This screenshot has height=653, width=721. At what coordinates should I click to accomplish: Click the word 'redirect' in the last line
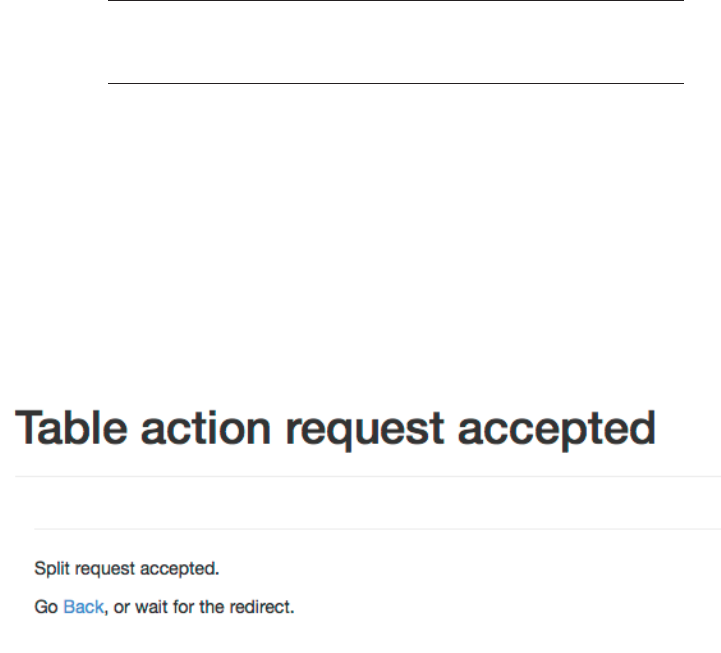(266, 607)
